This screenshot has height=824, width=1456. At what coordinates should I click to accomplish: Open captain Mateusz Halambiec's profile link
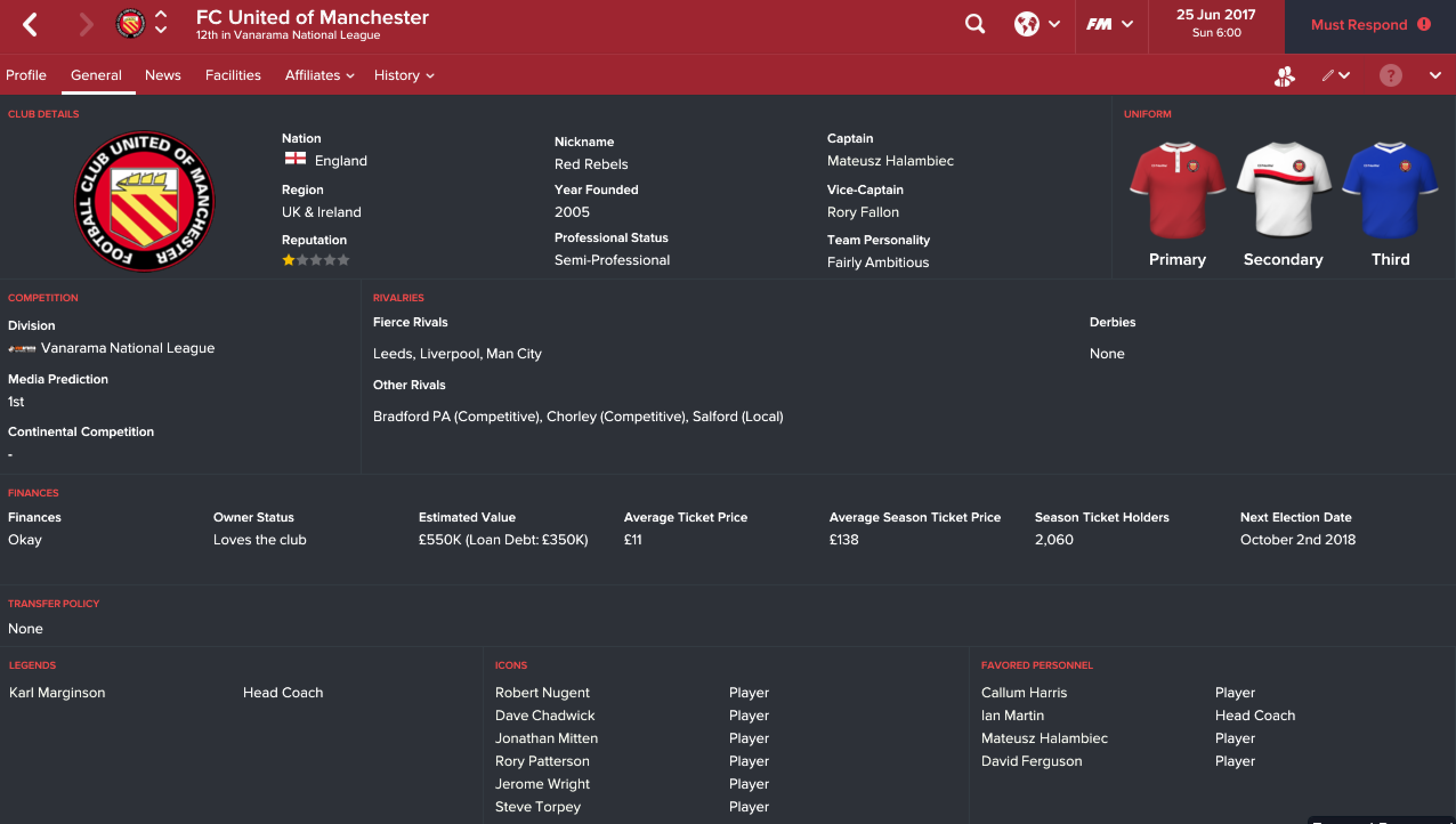coord(890,161)
